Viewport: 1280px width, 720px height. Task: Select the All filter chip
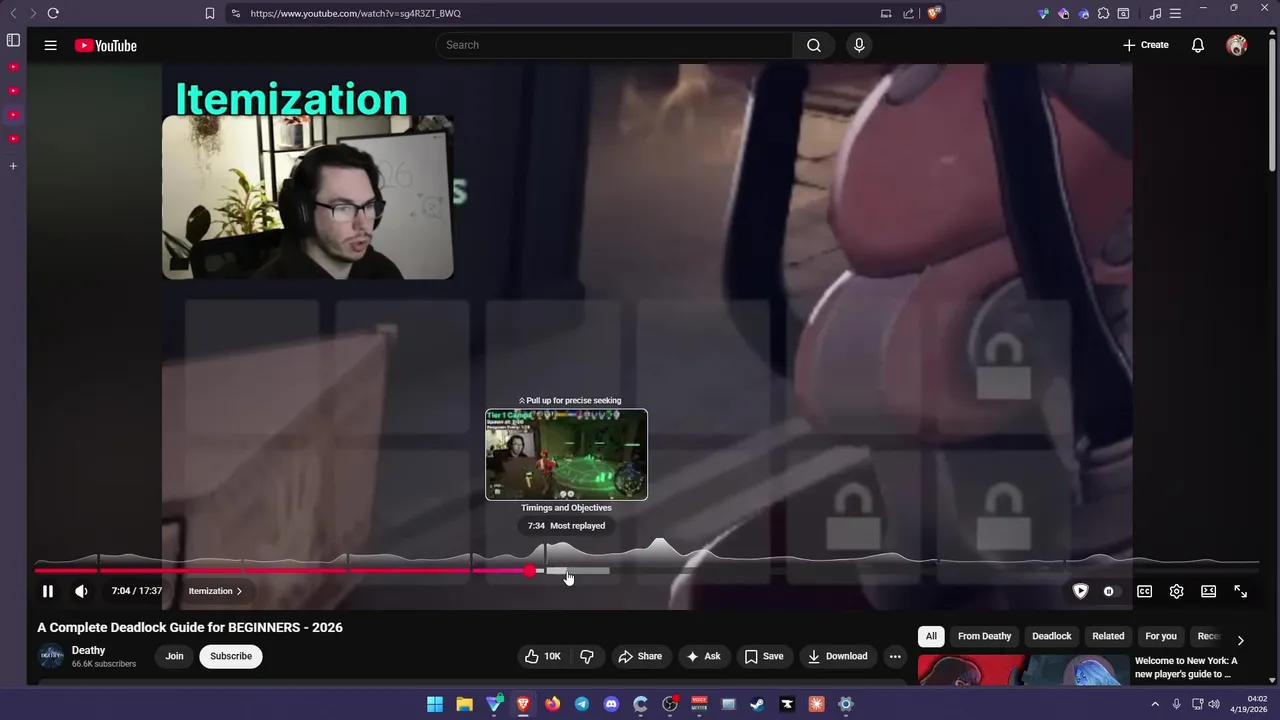[931, 636]
